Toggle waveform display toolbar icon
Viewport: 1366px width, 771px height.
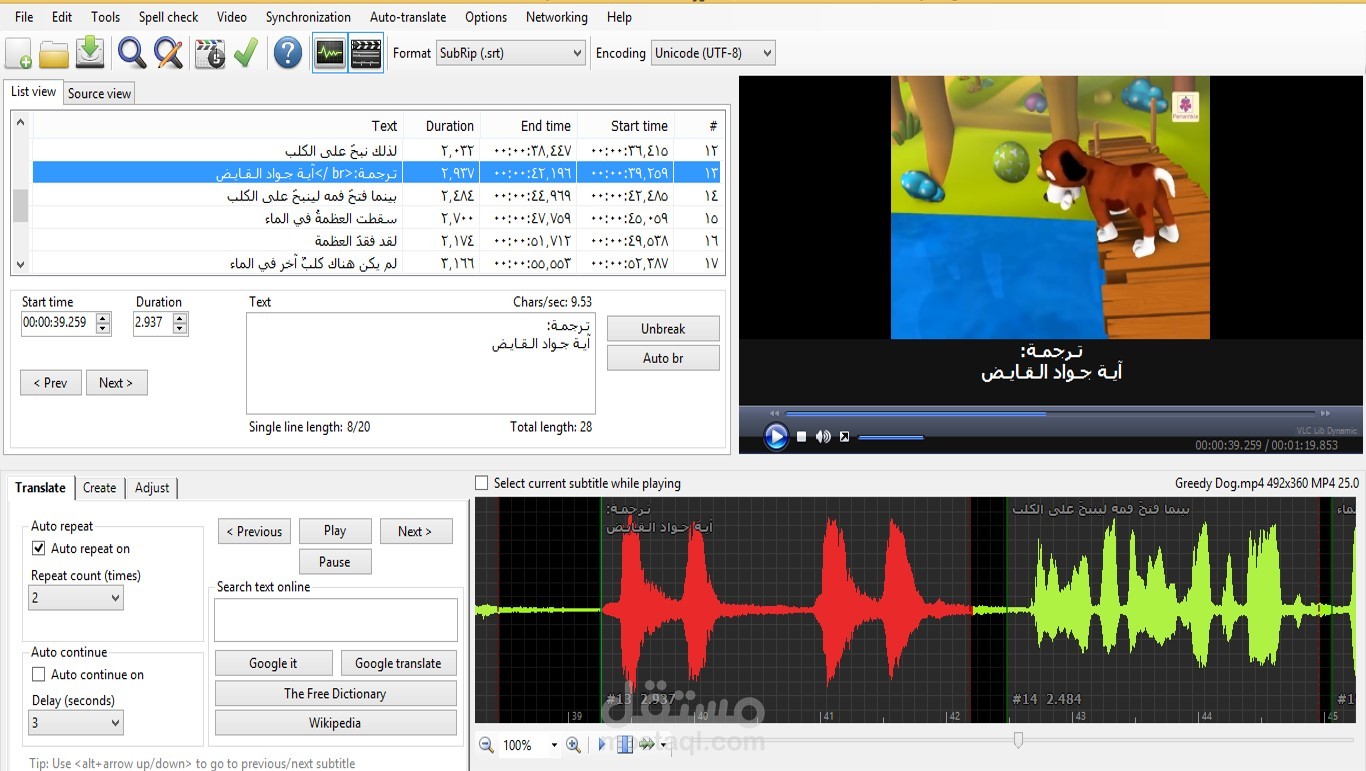click(x=330, y=53)
